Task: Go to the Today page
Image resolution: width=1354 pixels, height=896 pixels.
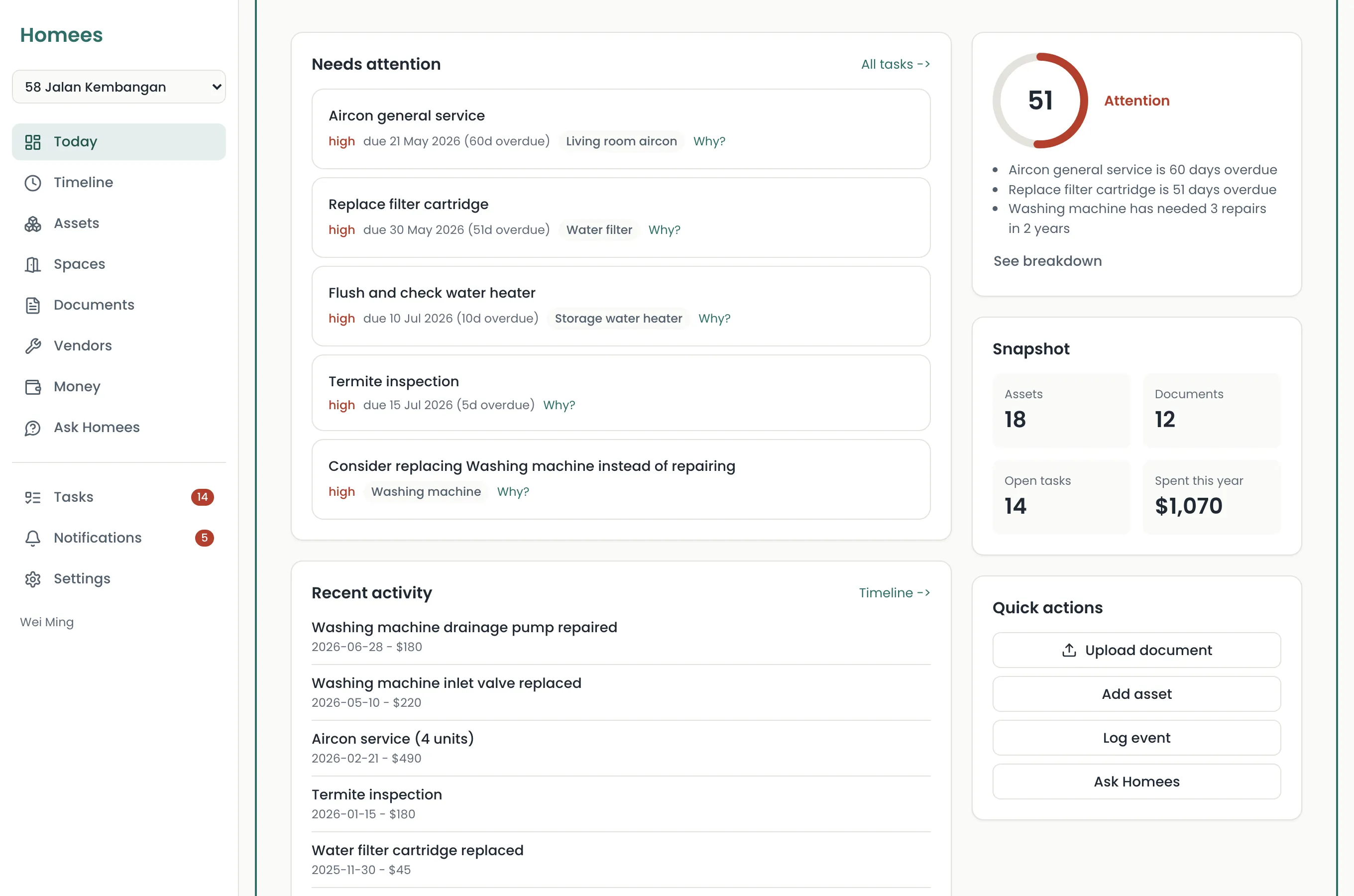Action: tap(119, 142)
